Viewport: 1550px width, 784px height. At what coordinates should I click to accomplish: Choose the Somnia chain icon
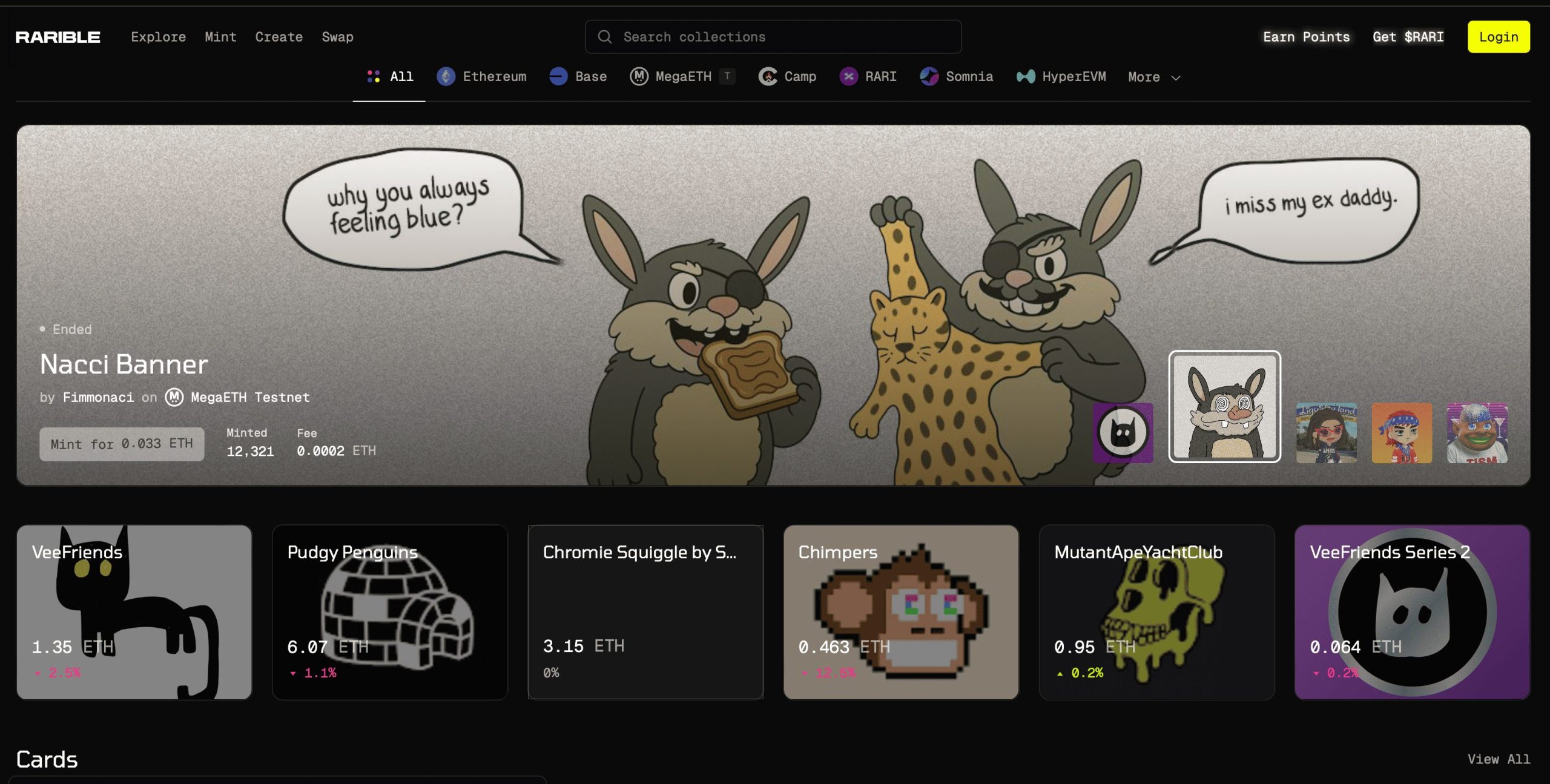(x=929, y=76)
